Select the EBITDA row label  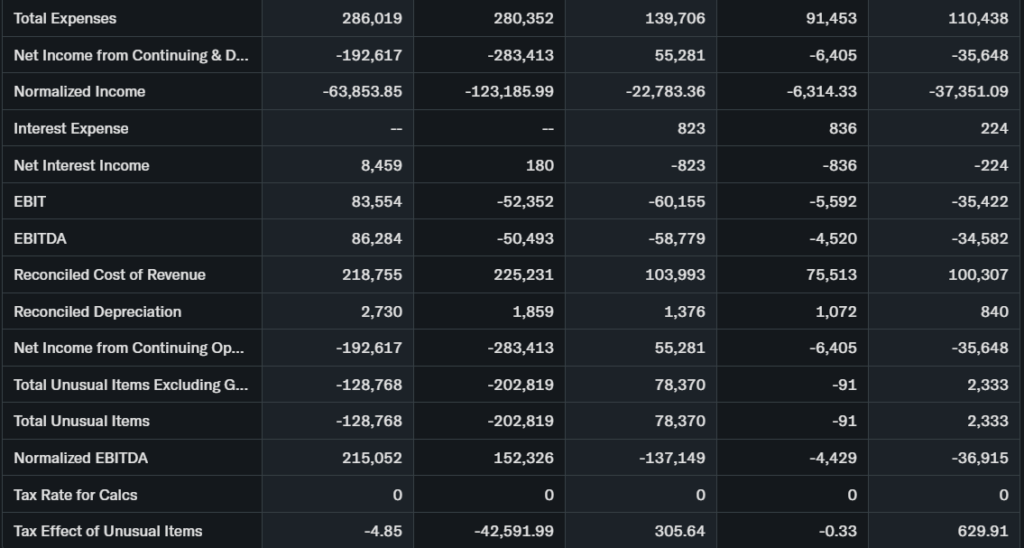tap(40, 238)
